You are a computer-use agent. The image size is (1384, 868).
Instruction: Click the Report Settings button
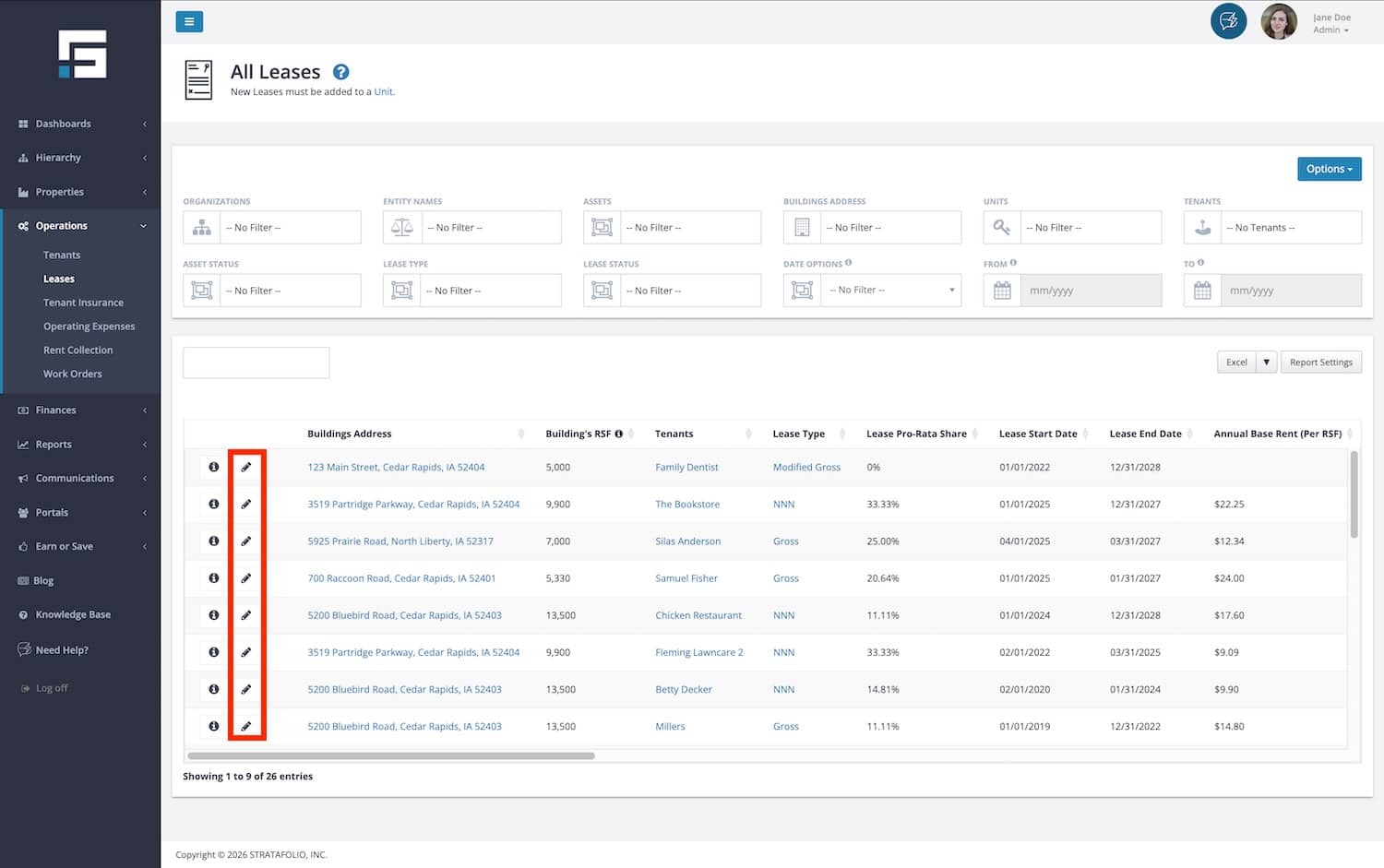point(1320,363)
